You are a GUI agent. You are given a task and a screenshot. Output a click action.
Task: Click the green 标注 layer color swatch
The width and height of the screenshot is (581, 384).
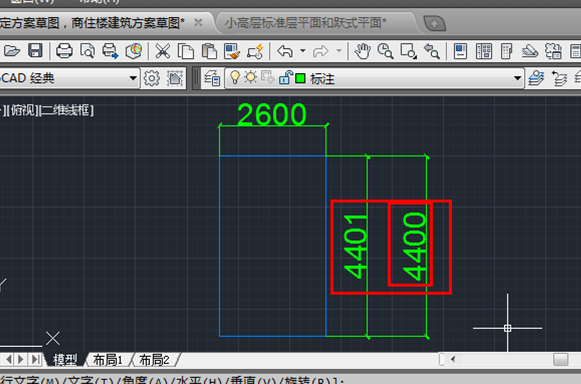coord(300,78)
